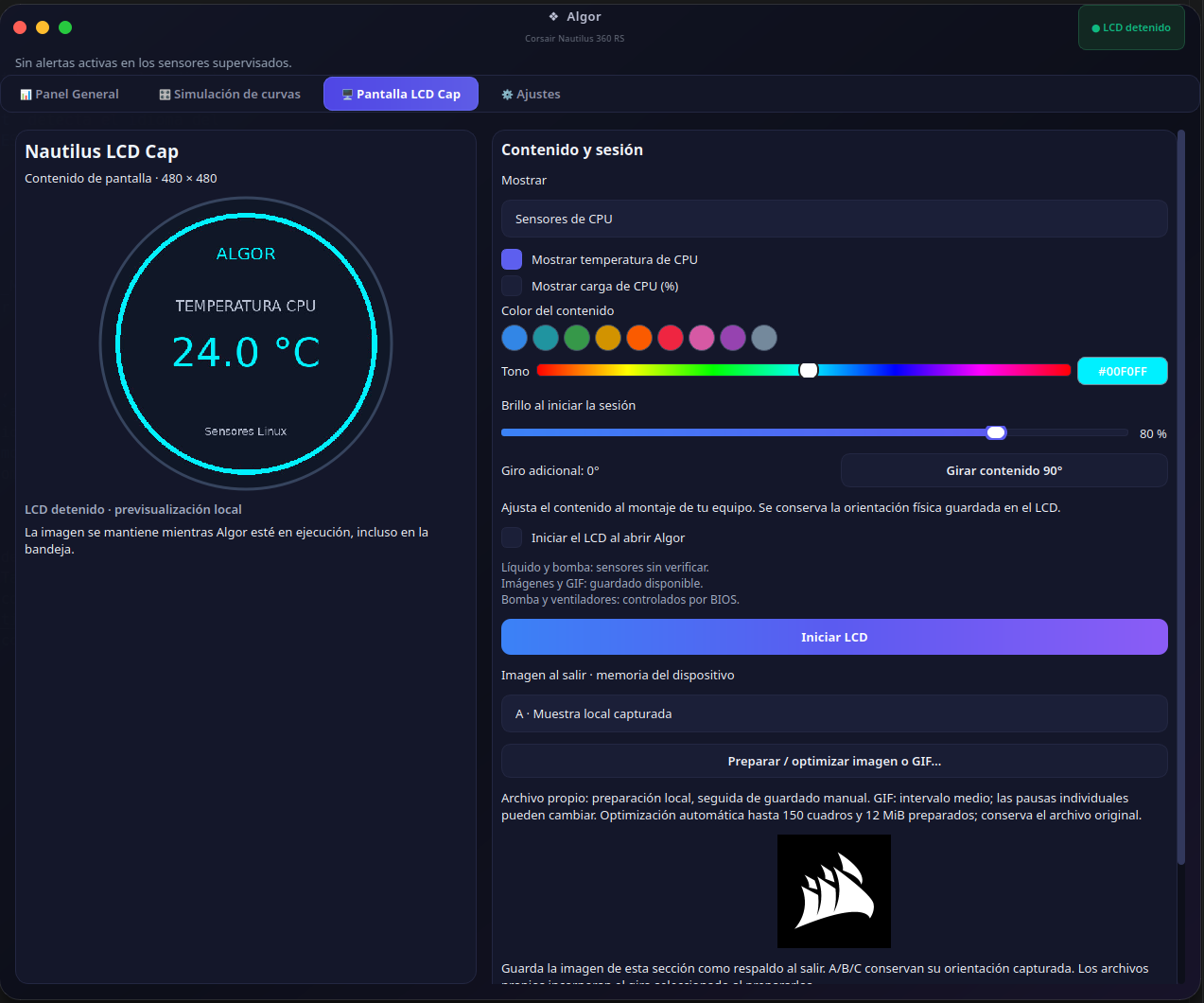
Task: Open the Panel General tab
Action: [70, 94]
